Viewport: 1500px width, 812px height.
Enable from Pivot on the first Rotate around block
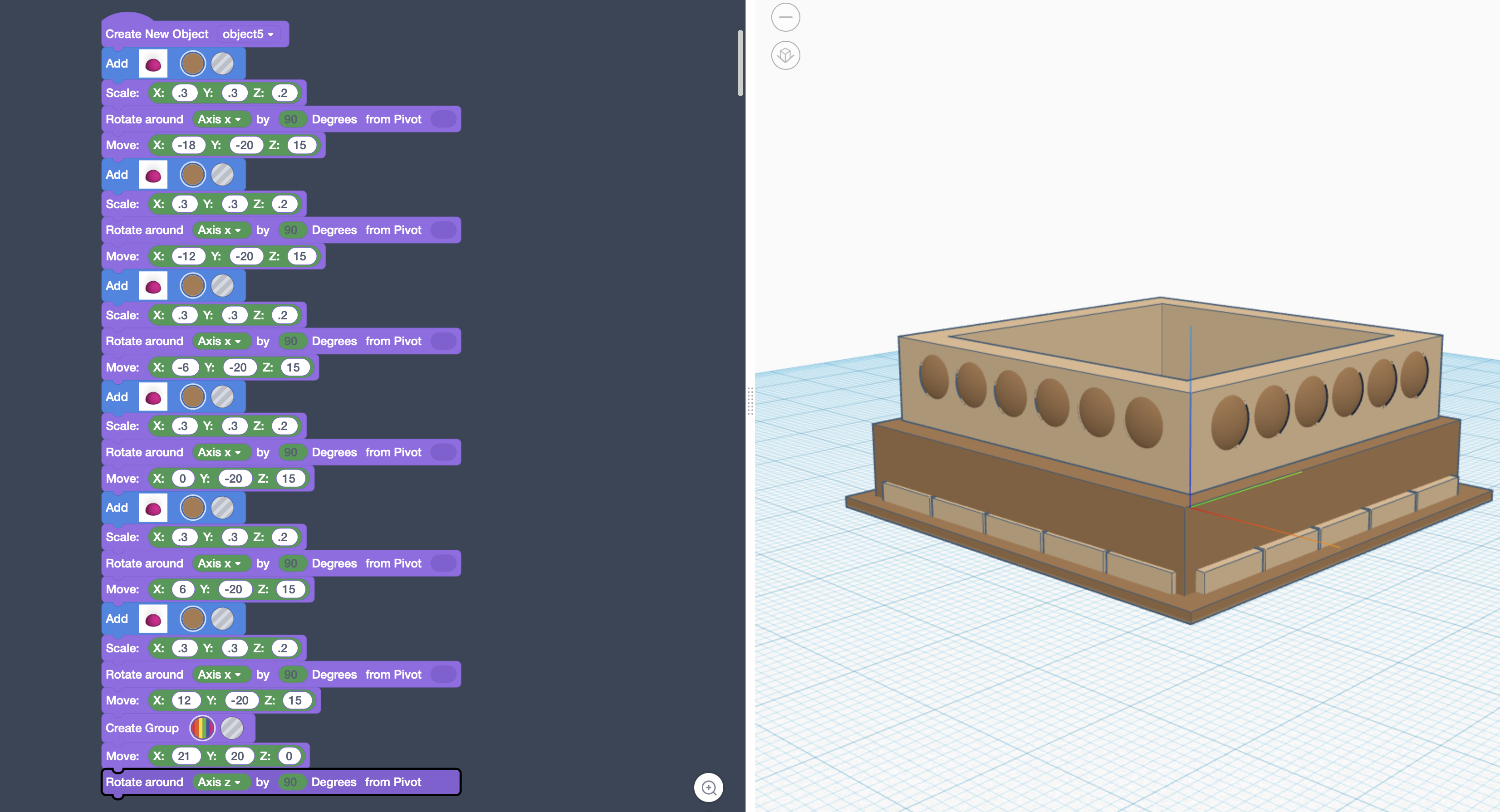pos(444,119)
